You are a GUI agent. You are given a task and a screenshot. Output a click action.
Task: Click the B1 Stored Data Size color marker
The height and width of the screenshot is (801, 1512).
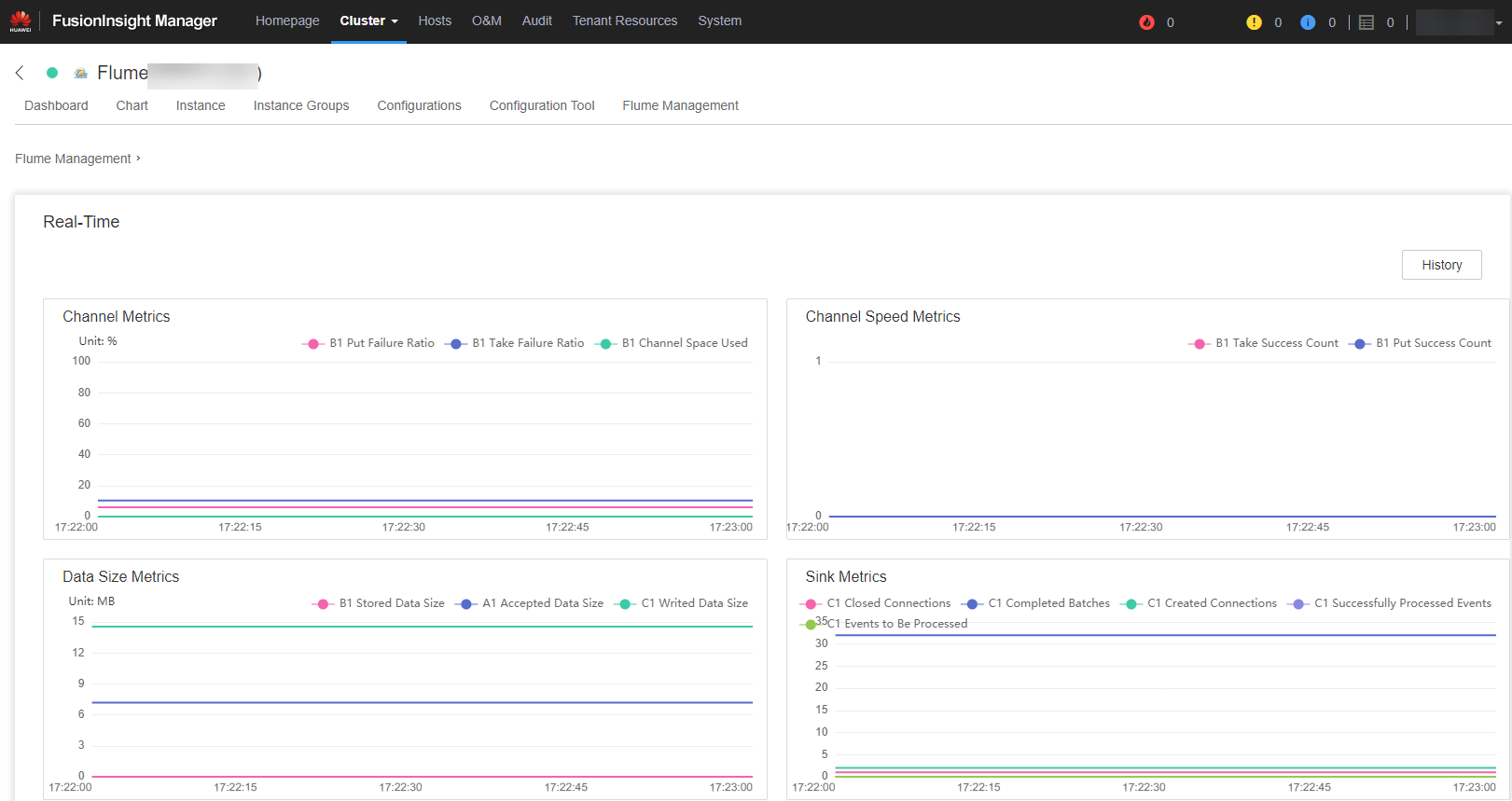[x=323, y=603]
